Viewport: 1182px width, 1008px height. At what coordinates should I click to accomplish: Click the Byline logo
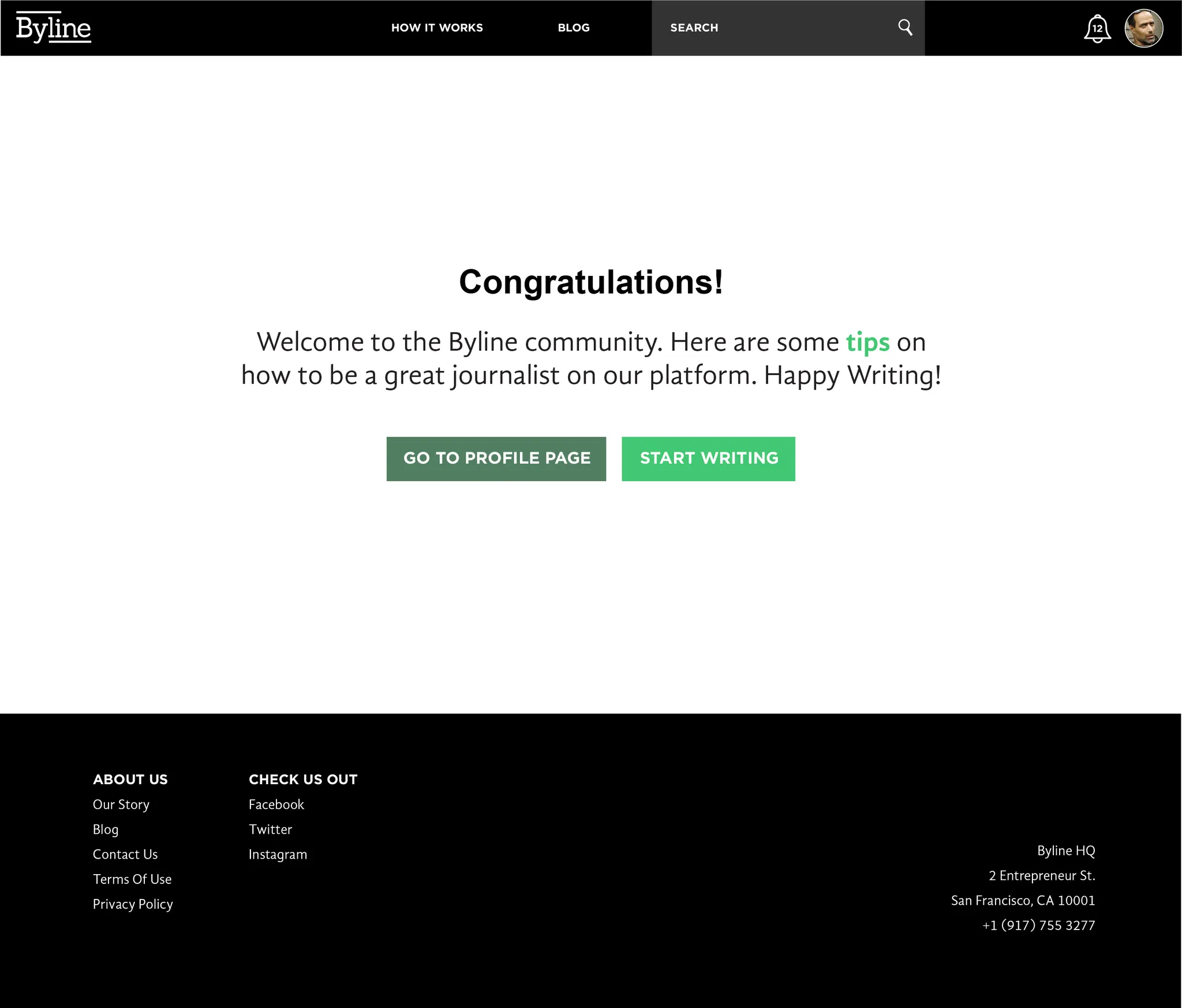[53, 28]
